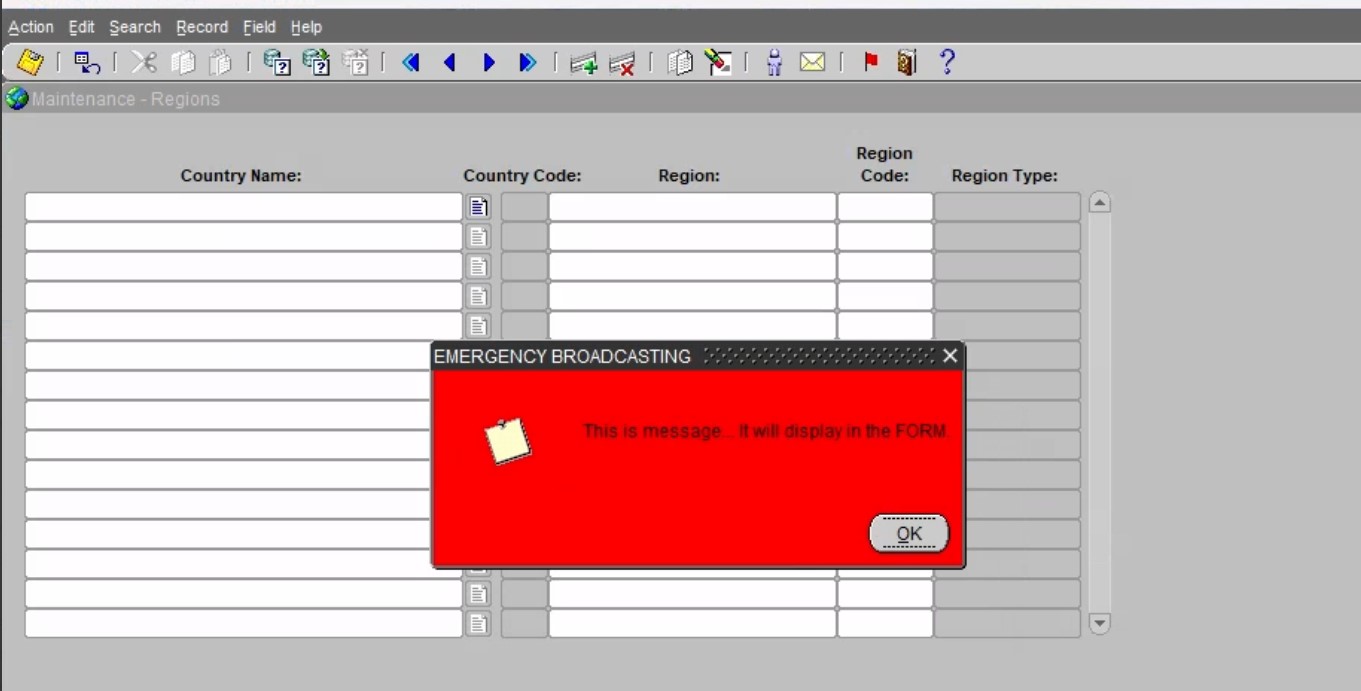Click the Insert Record icon with green plus
Viewport: 1361px width, 691px height.
[583, 64]
